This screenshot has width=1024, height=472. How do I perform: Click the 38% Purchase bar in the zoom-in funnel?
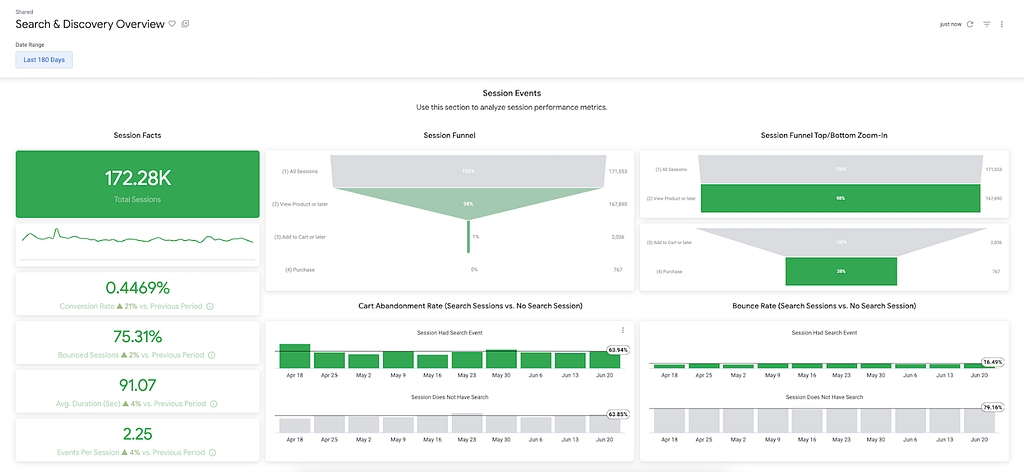(x=841, y=272)
